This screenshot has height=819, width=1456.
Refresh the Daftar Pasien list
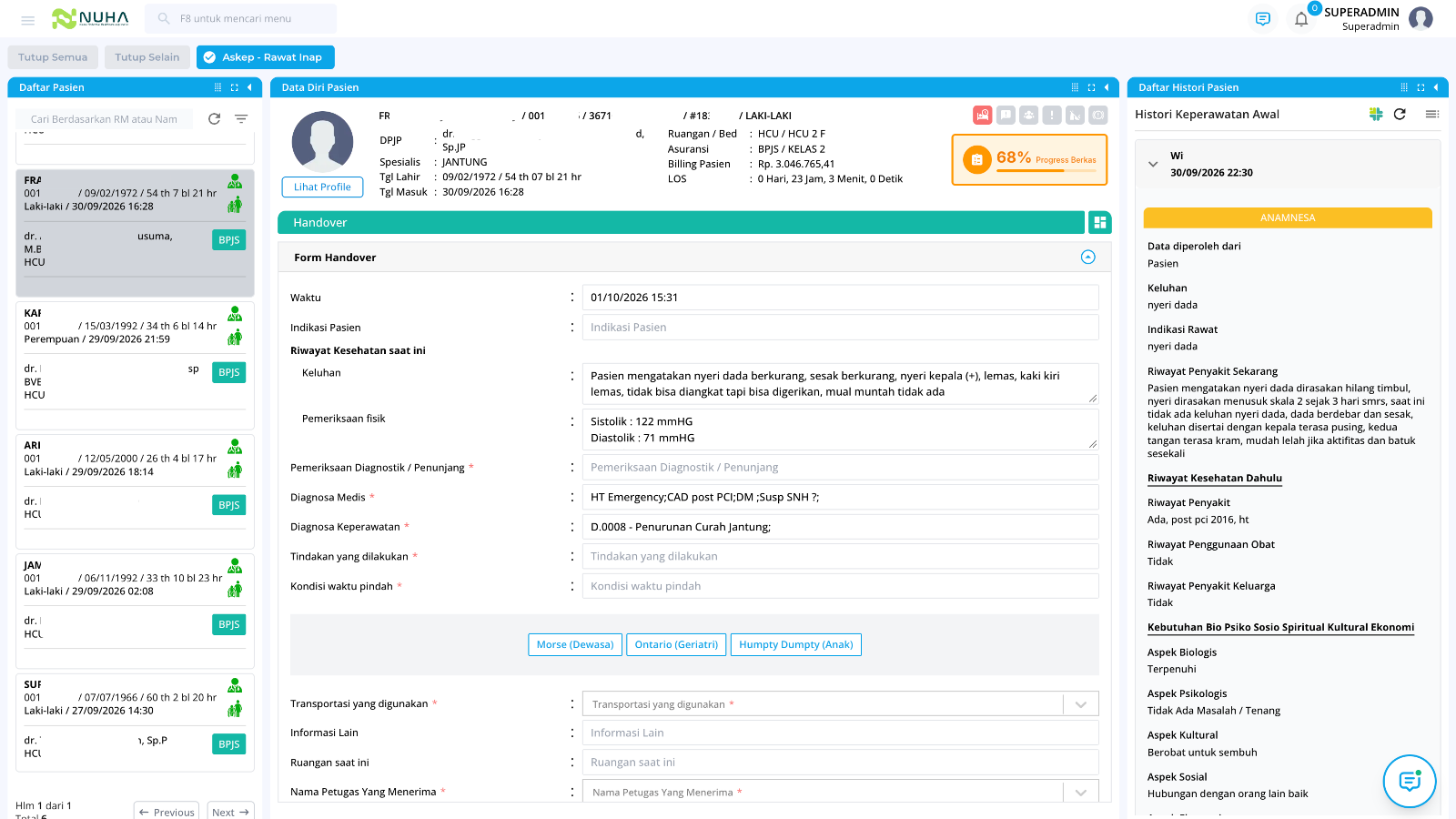215,119
